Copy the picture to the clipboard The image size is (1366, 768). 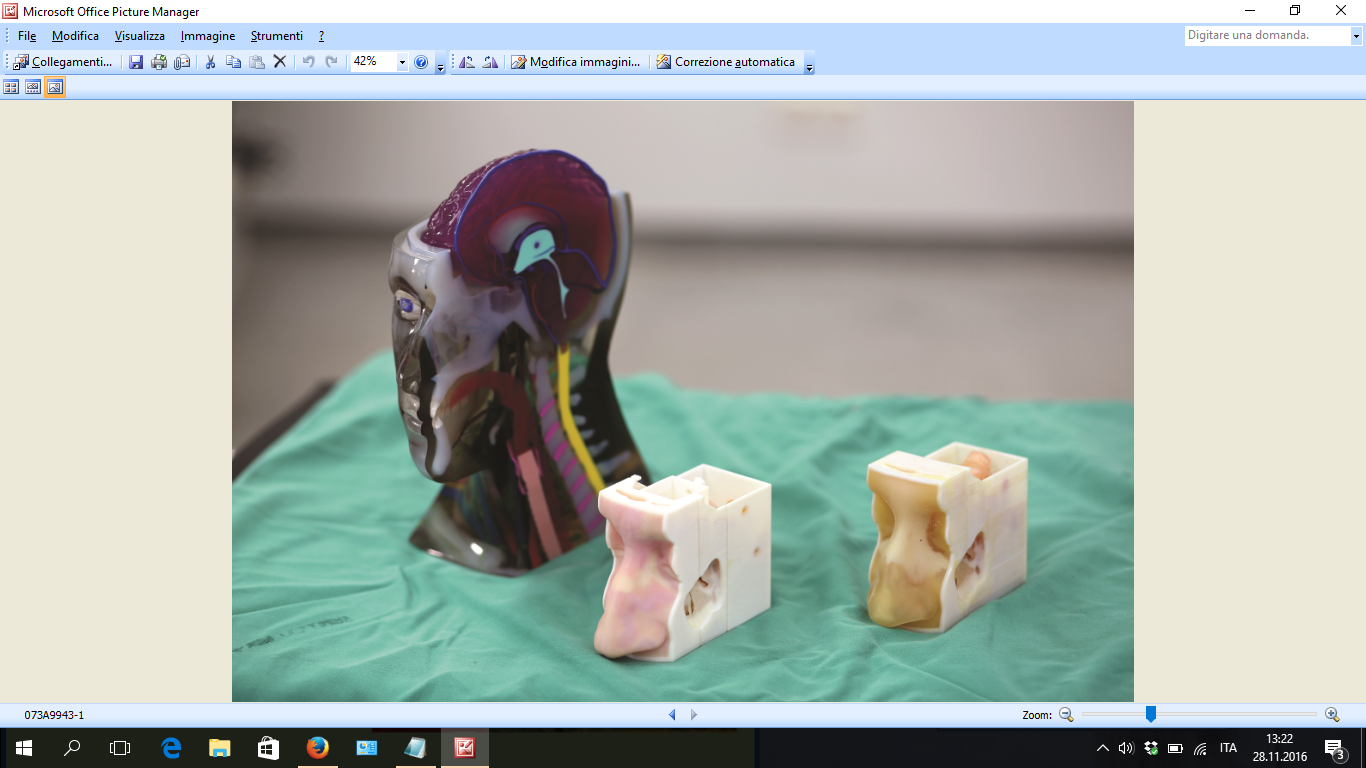point(233,62)
